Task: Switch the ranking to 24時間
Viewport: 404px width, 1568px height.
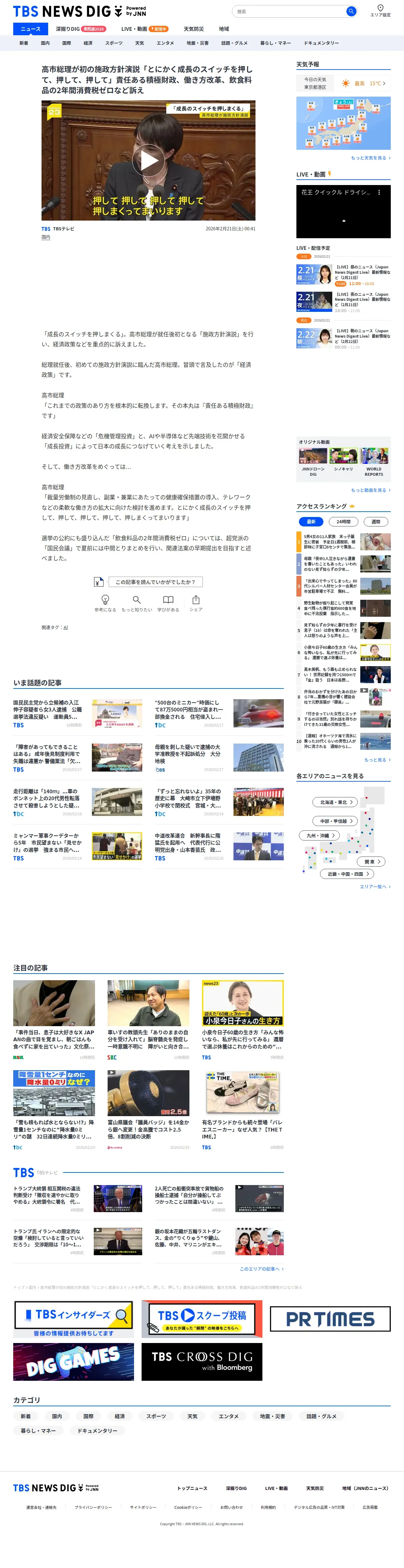Action: point(343,522)
